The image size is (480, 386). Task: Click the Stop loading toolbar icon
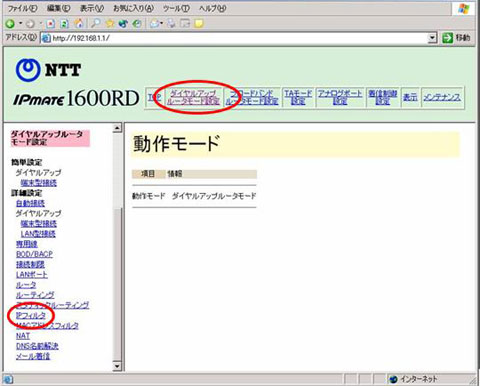[50, 24]
